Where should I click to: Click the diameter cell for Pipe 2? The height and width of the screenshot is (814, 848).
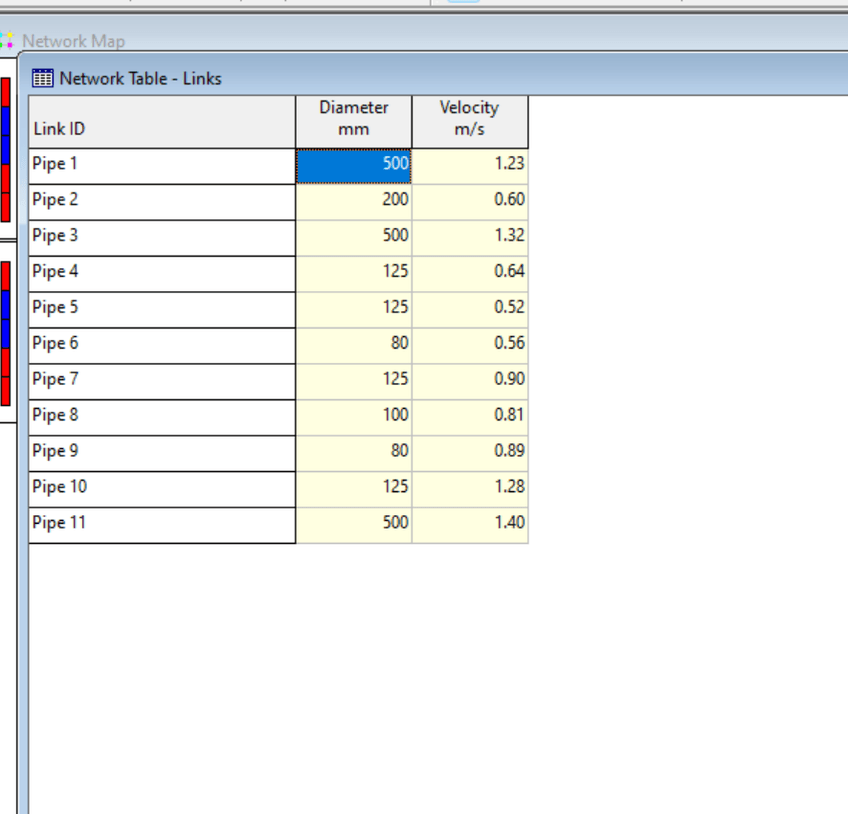pyautogui.click(x=353, y=201)
